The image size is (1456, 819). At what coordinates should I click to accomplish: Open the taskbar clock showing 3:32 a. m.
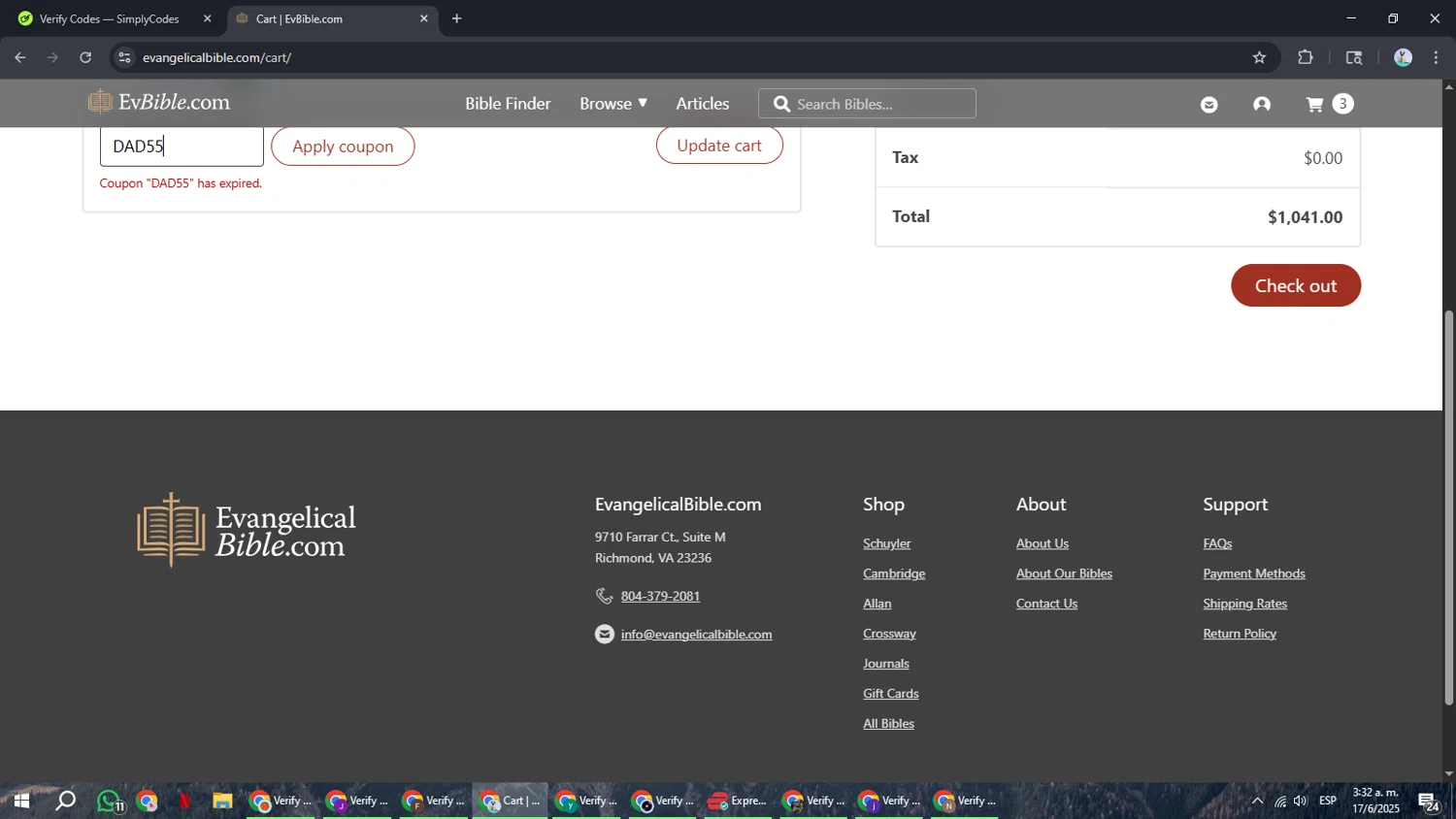(x=1375, y=801)
